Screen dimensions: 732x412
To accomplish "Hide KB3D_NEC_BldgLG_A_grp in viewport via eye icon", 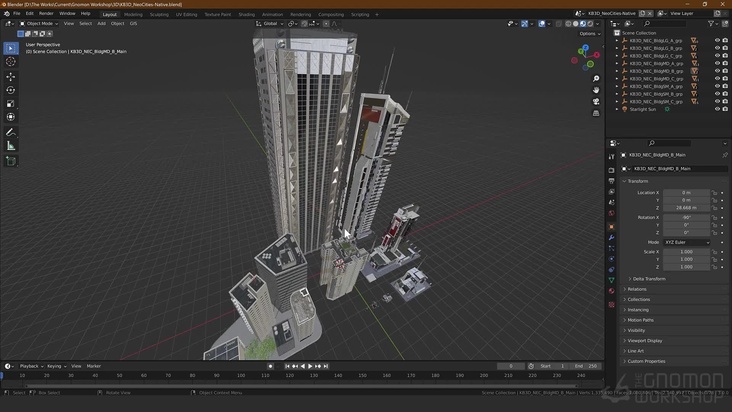I will pos(717,40).
